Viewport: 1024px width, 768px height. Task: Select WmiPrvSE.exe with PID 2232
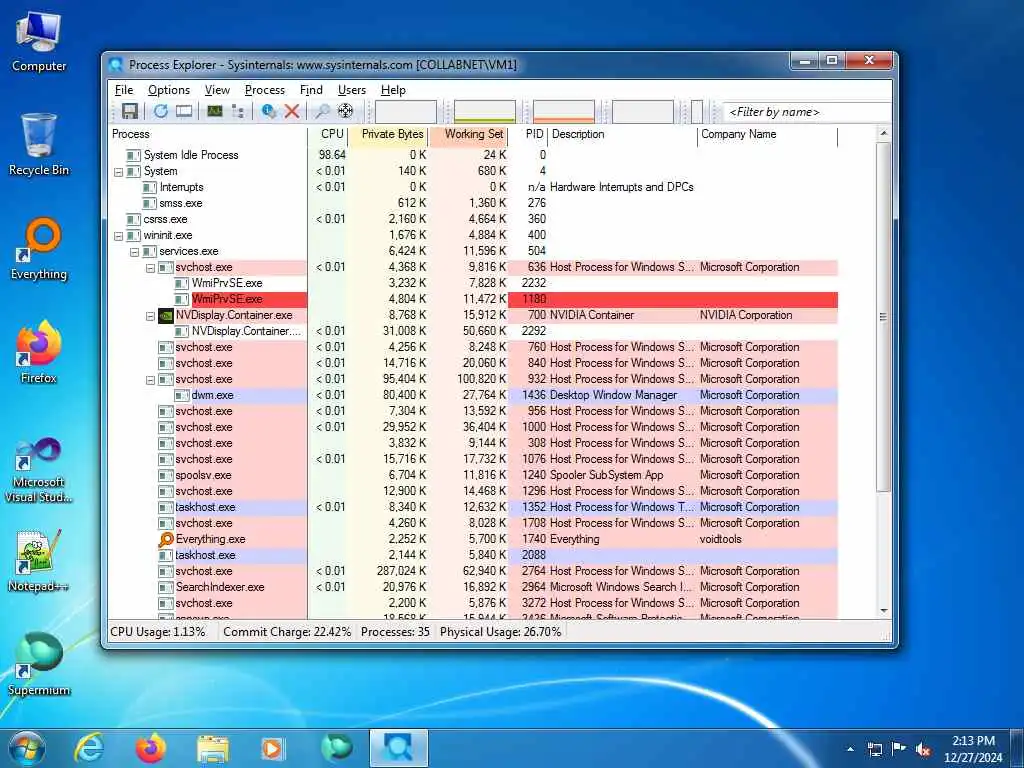(473, 283)
